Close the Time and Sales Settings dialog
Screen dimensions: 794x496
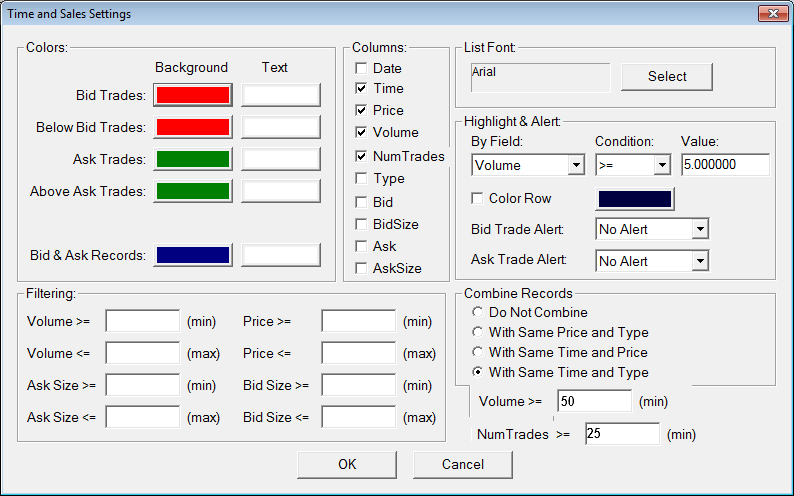(773, 14)
